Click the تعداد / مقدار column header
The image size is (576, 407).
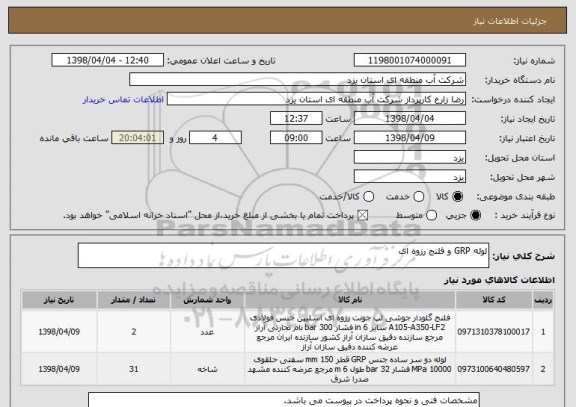134,300
